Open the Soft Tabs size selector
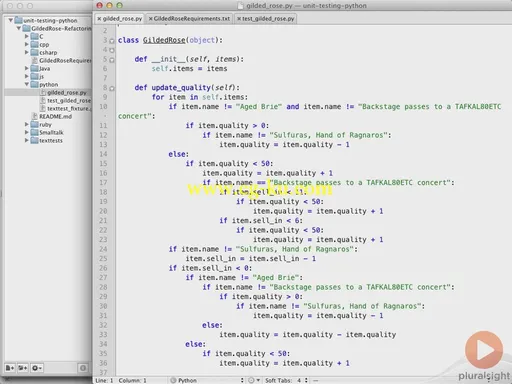 point(286,380)
